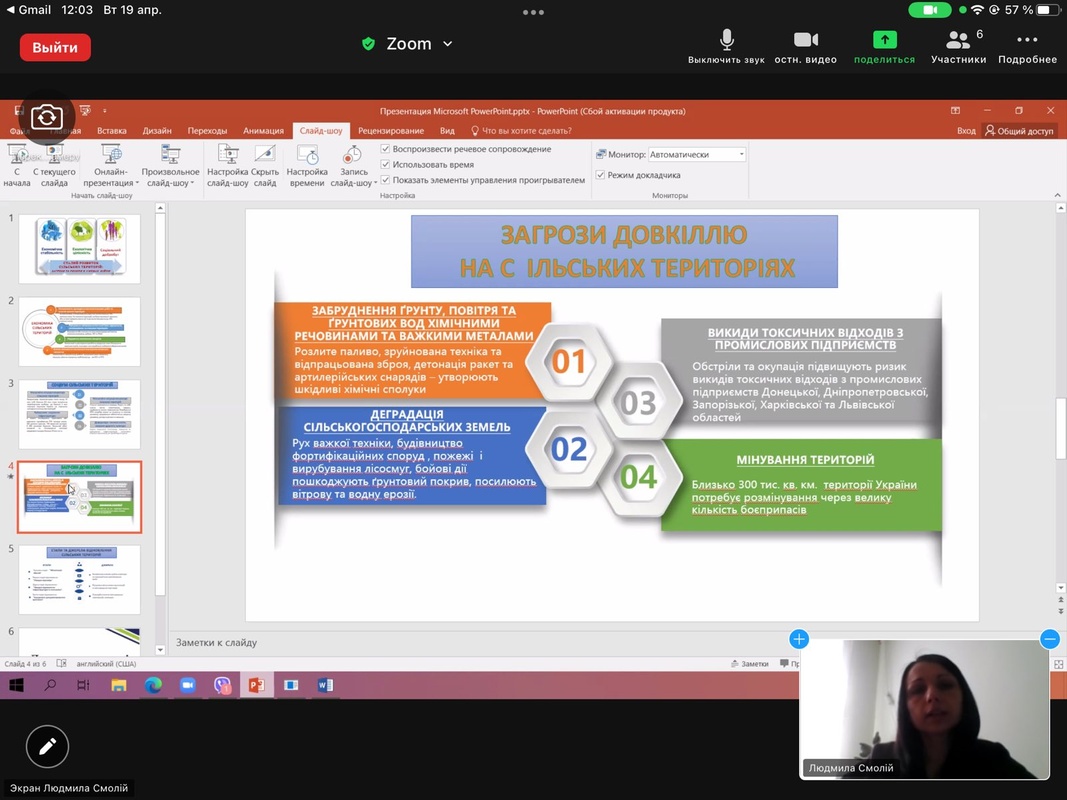1067x800 pixels.
Task: Open the Zoom Participants list
Action: (958, 46)
